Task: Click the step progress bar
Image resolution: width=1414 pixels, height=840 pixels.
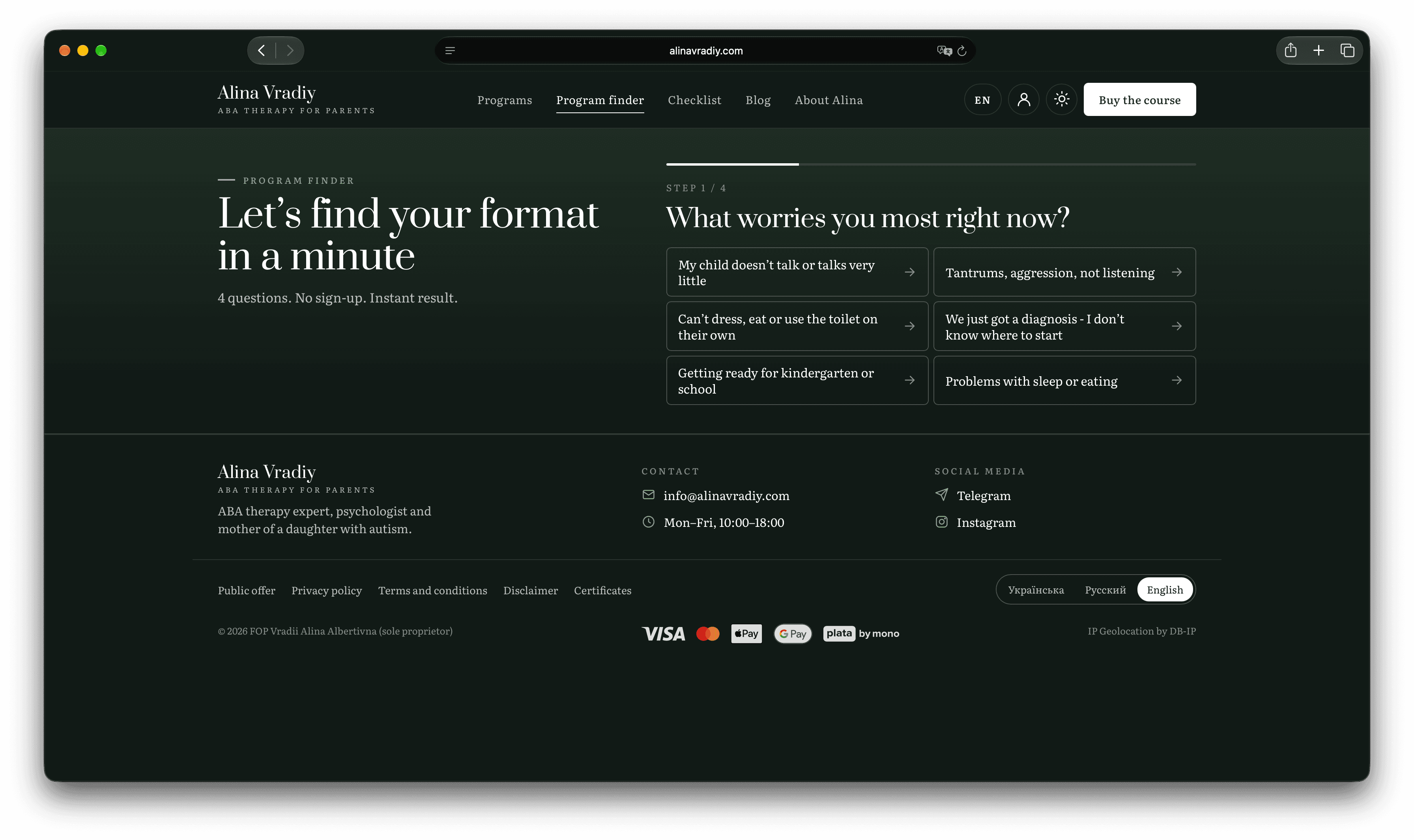Action: point(930,164)
